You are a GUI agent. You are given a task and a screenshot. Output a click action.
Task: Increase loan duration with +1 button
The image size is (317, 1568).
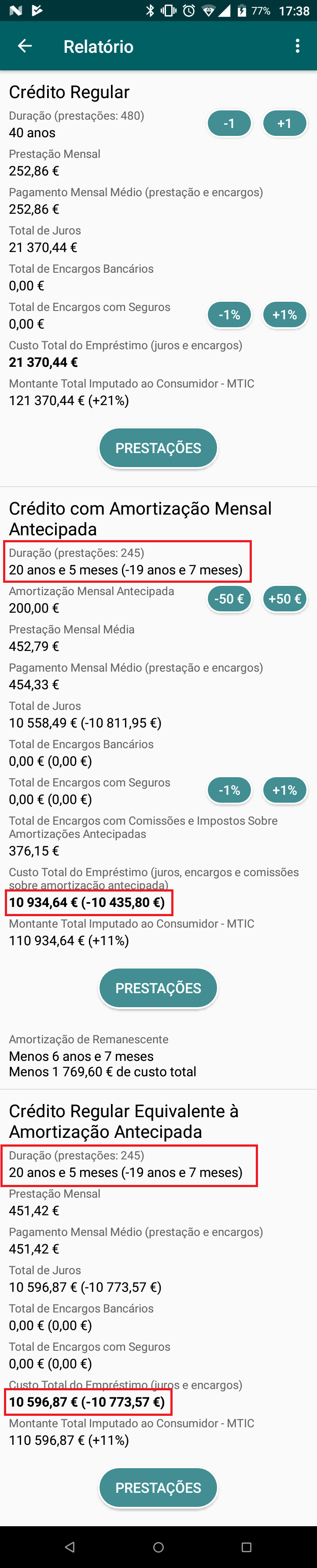284,124
